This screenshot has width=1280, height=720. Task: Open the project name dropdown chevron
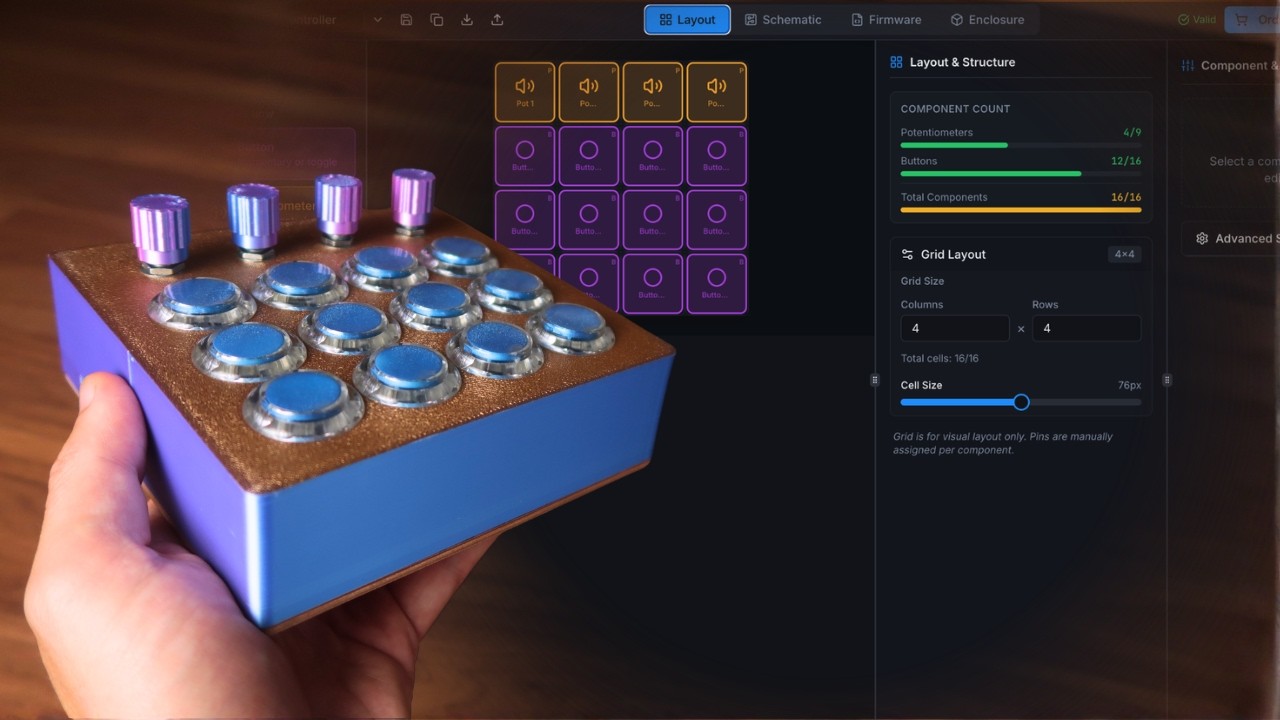(x=377, y=19)
